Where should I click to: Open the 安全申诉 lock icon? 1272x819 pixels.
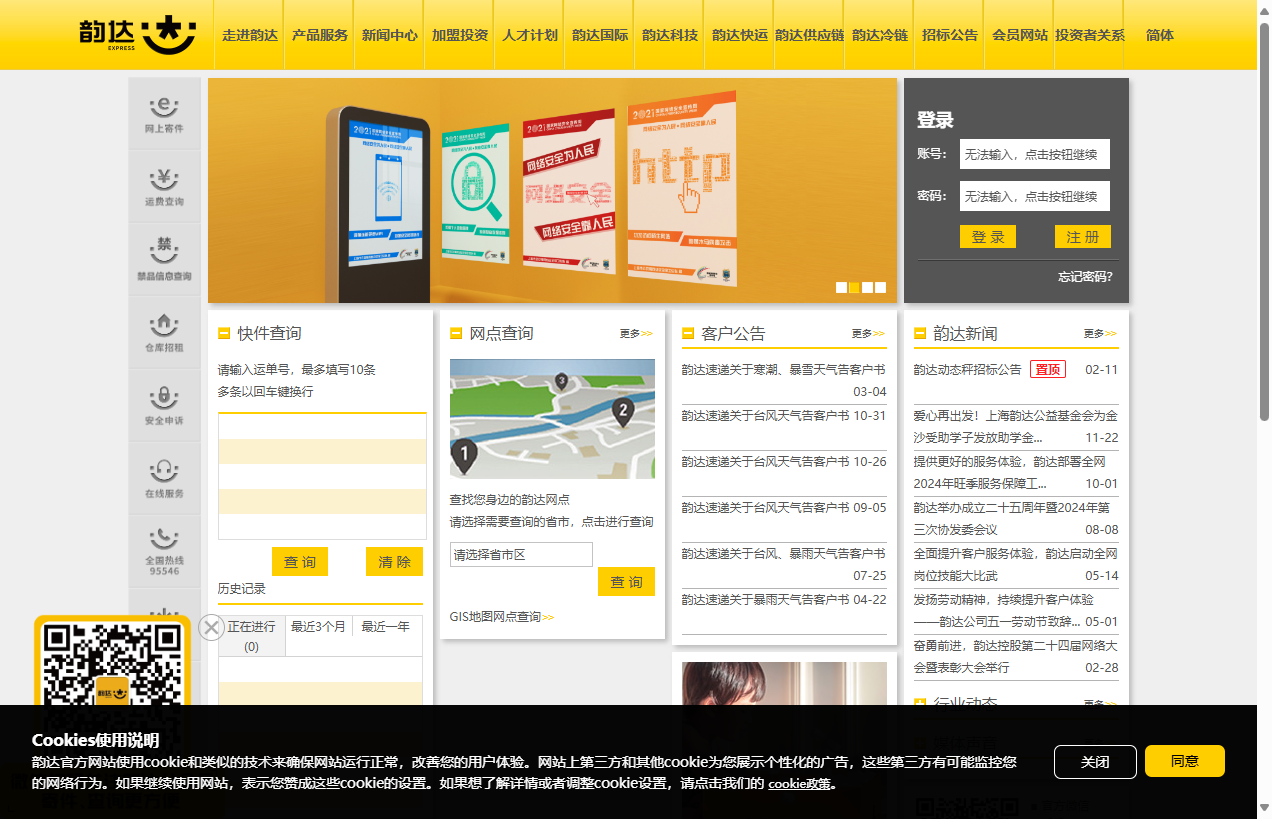[164, 406]
